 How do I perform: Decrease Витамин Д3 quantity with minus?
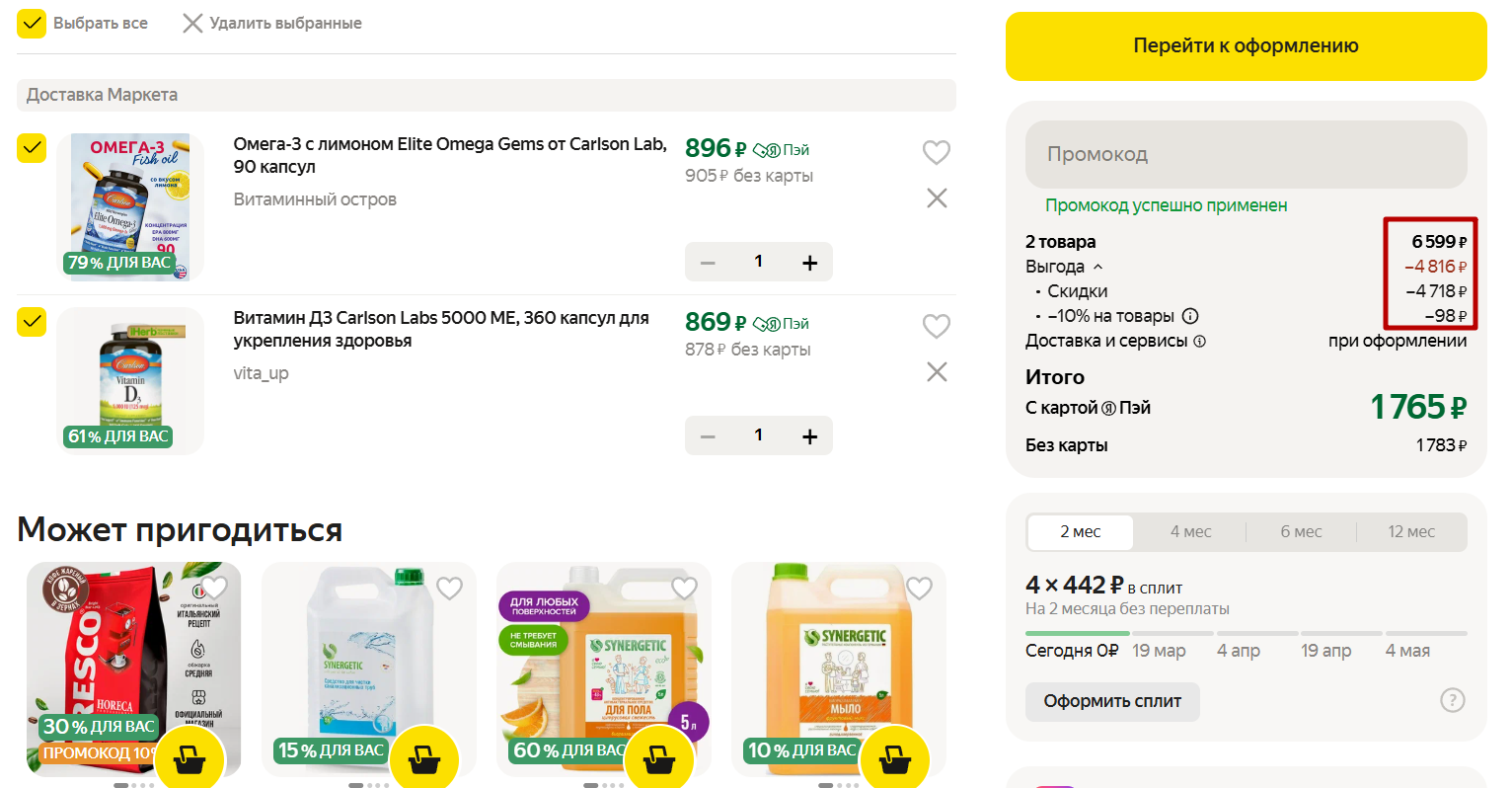(708, 436)
